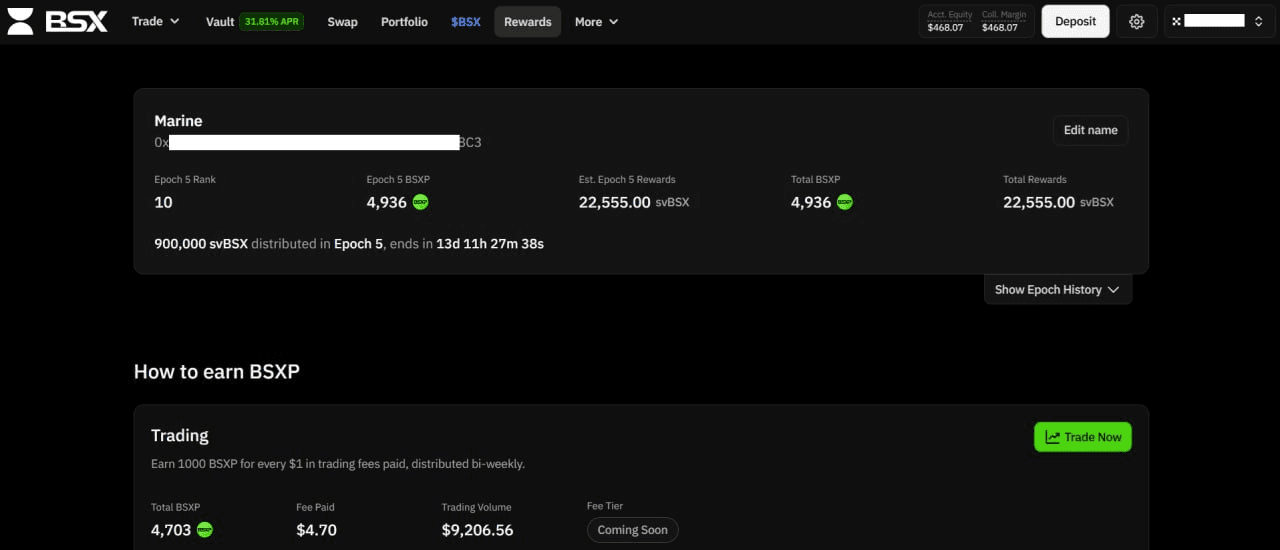1280x550 pixels.
Task: Click the Epoch 5 Rank value 10
Action: click(x=163, y=202)
